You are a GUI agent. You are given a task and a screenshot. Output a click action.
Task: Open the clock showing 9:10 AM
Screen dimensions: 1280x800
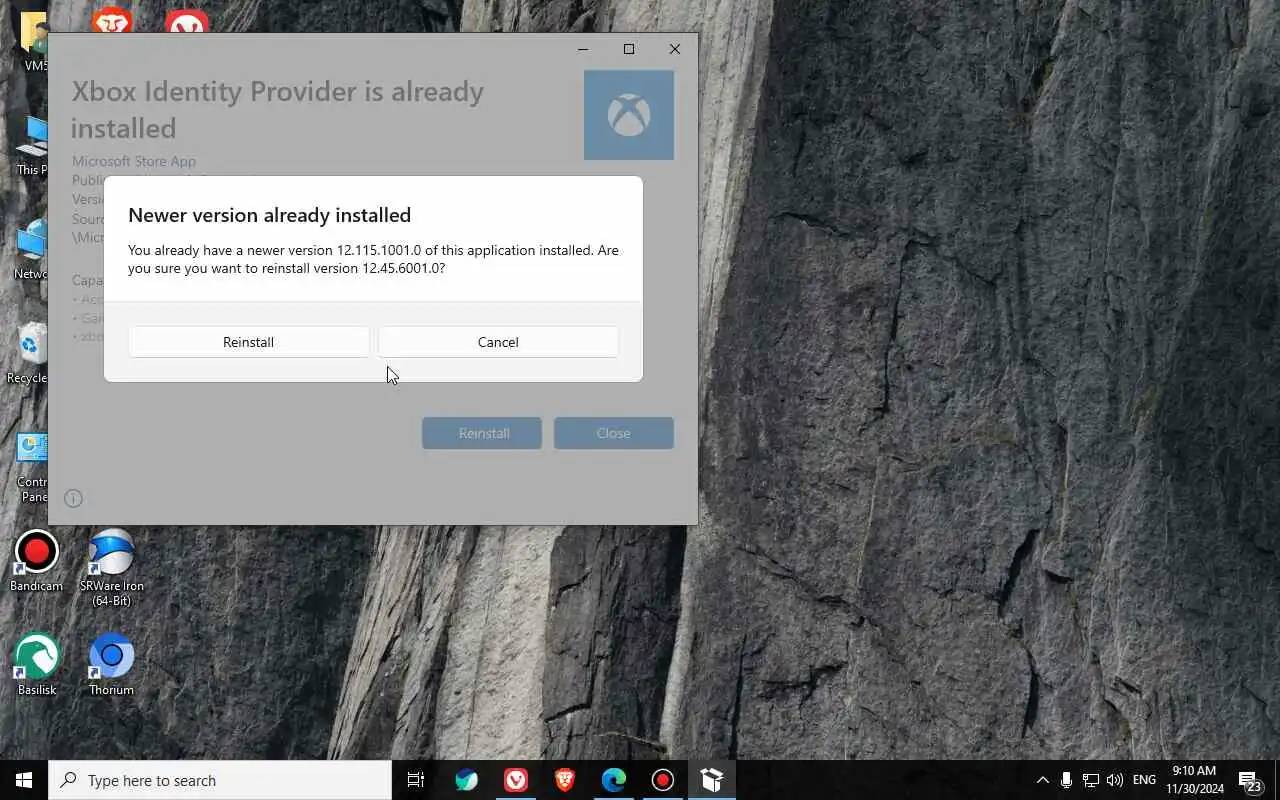point(1194,780)
